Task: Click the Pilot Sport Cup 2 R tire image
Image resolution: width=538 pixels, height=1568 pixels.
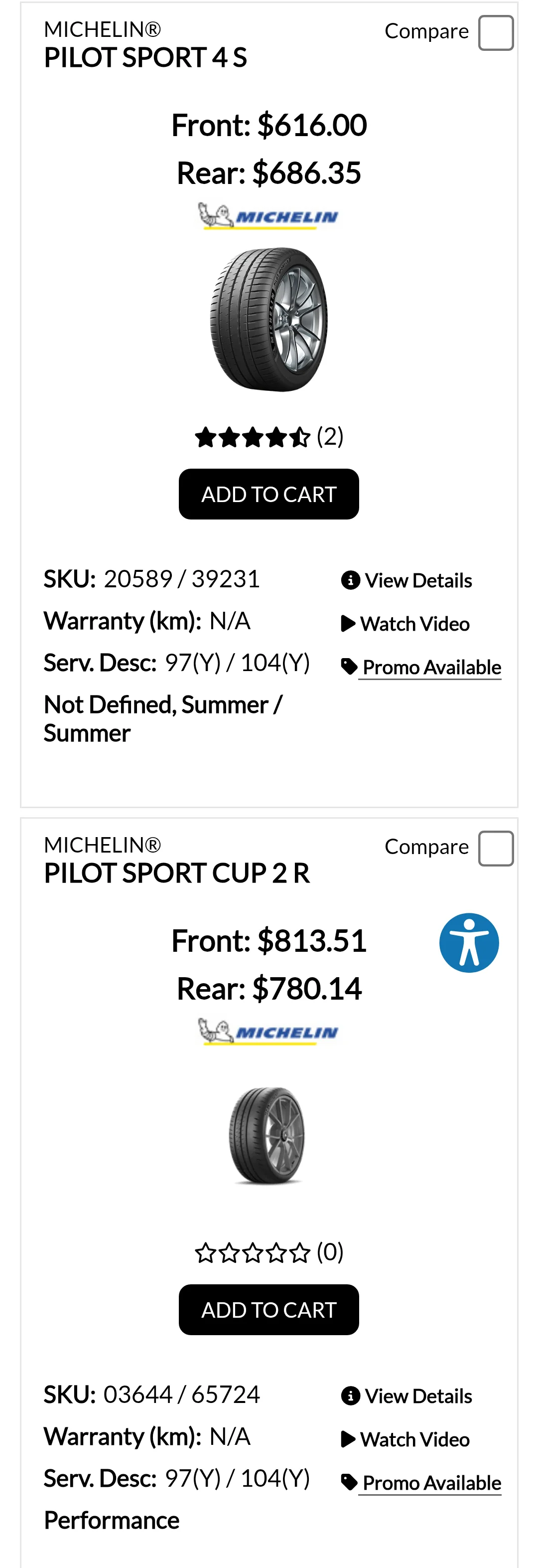Action: tap(269, 1132)
